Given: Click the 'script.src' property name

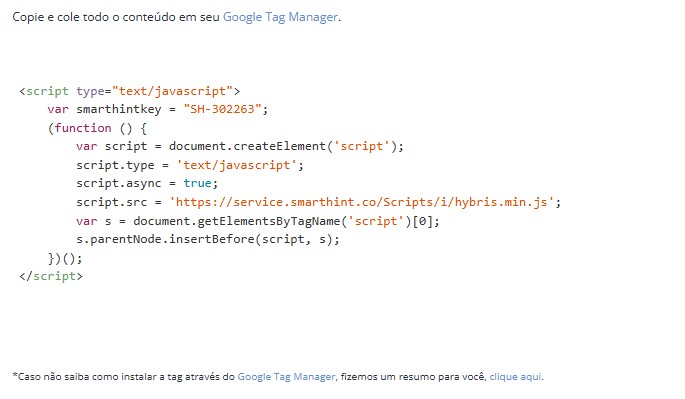Looking at the screenshot, I should coord(111,202).
